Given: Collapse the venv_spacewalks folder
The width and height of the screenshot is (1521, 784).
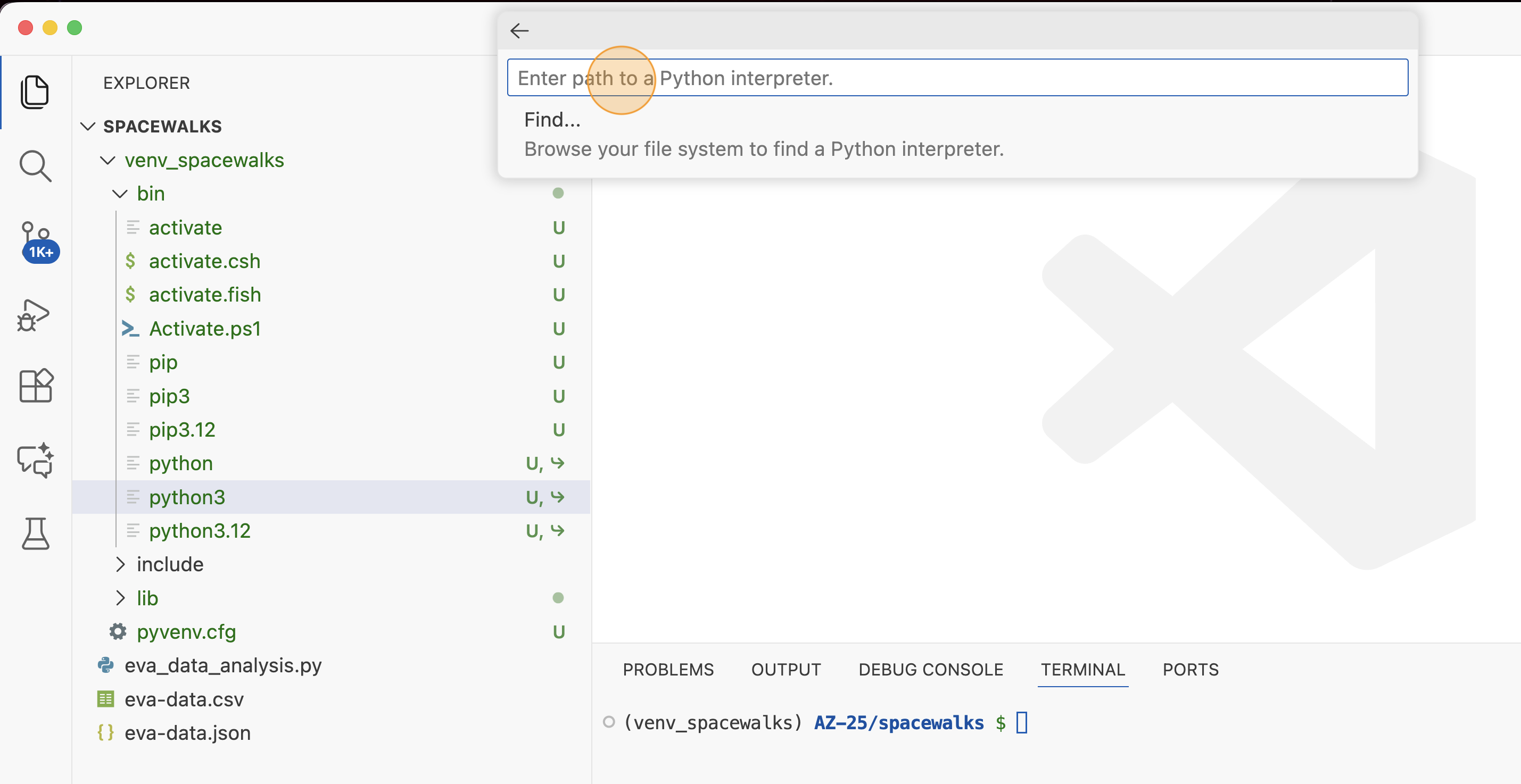Looking at the screenshot, I should pos(107,160).
